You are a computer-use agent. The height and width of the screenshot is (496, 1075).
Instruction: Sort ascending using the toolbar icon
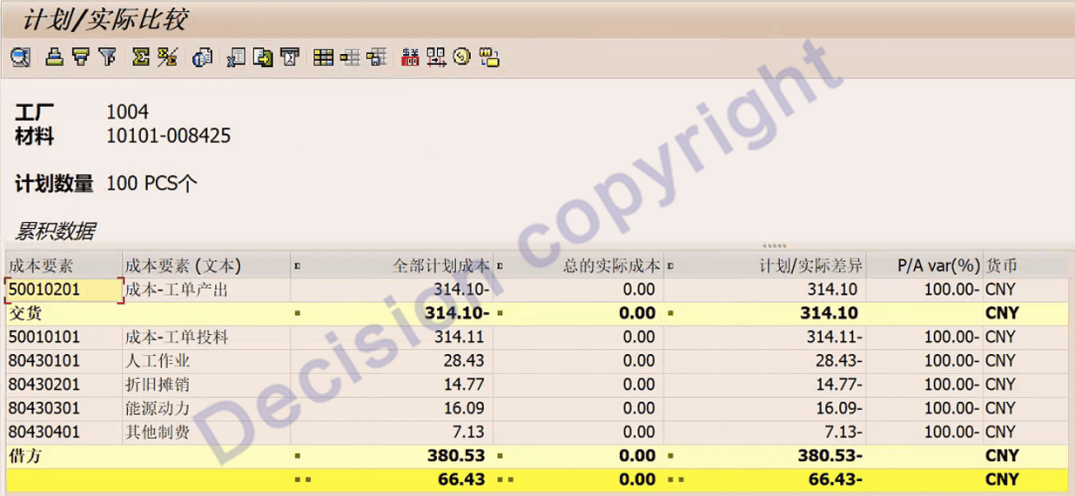click(x=55, y=57)
